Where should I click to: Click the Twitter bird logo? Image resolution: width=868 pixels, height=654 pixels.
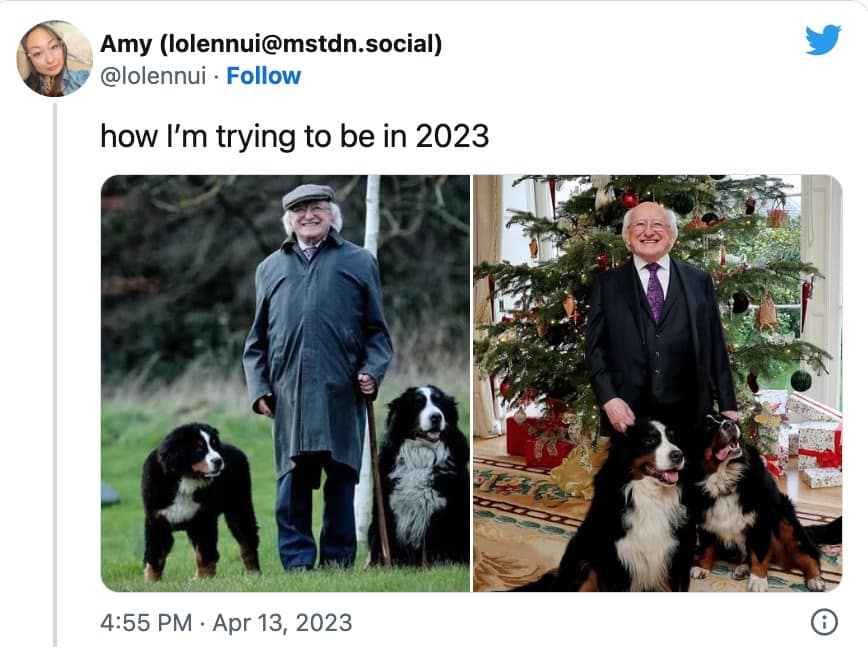coord(823,40)
